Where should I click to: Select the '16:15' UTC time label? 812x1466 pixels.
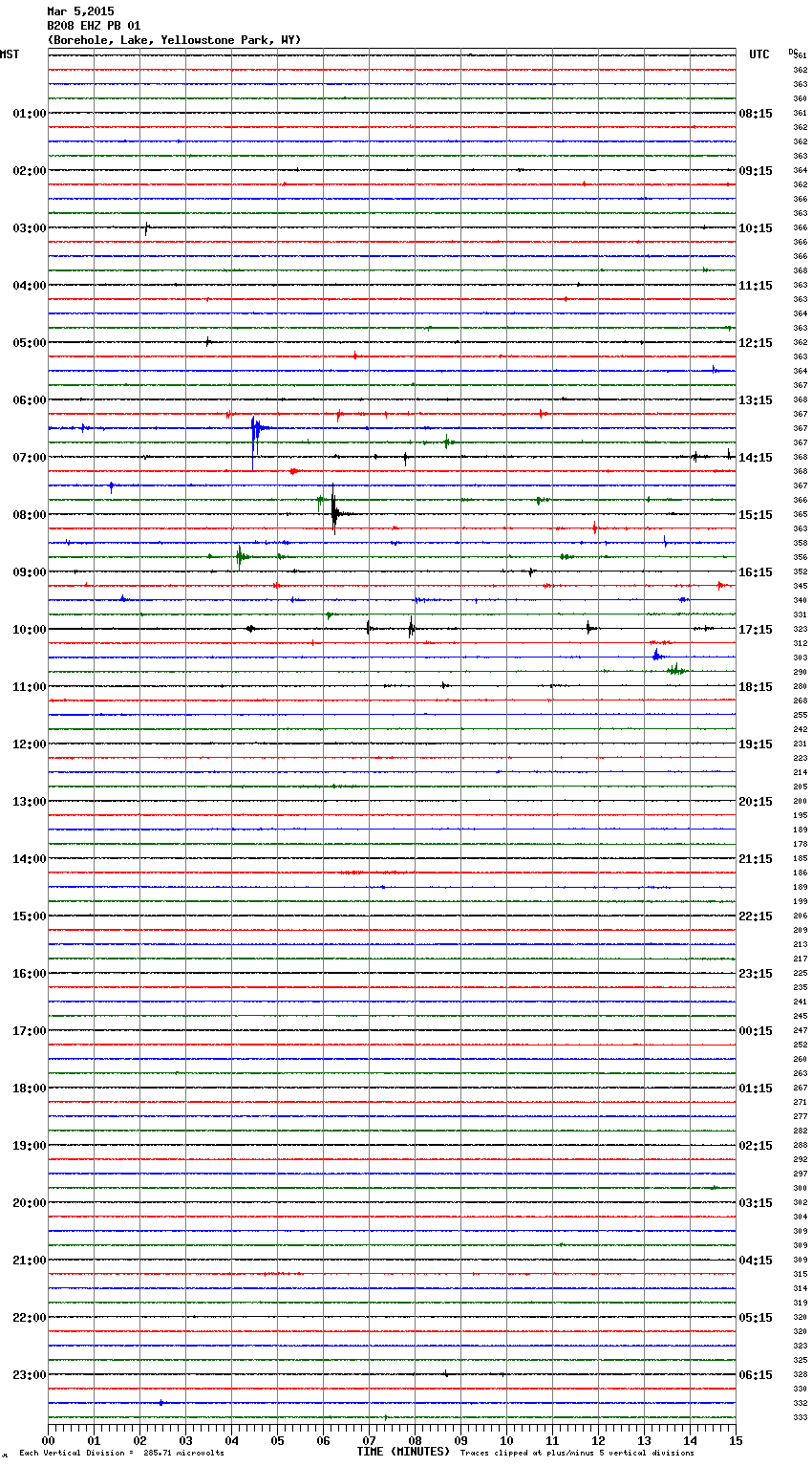point(756,572)
